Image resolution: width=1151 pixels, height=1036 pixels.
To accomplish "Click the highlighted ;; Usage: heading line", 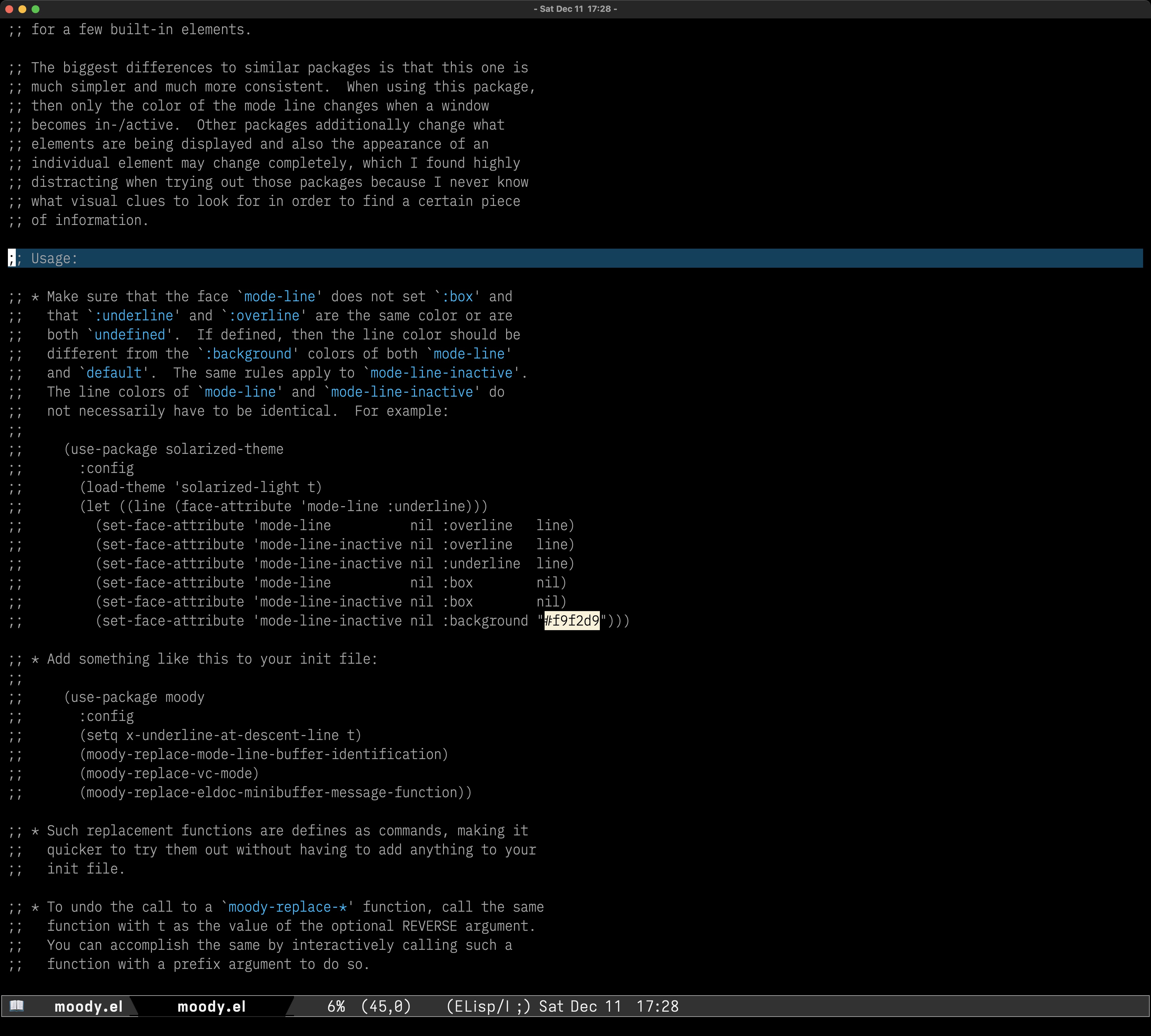I will click(x=575, y=259).
